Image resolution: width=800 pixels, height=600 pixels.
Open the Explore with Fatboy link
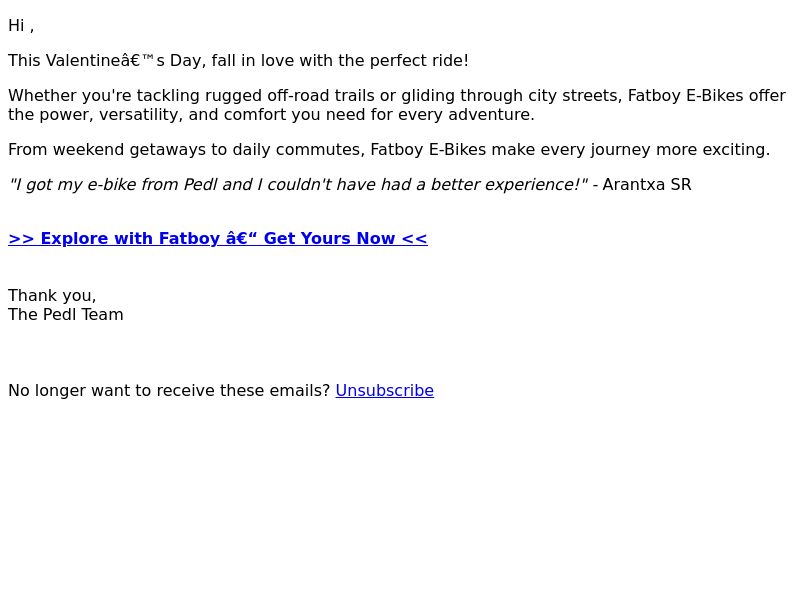(x=218, y=238)
